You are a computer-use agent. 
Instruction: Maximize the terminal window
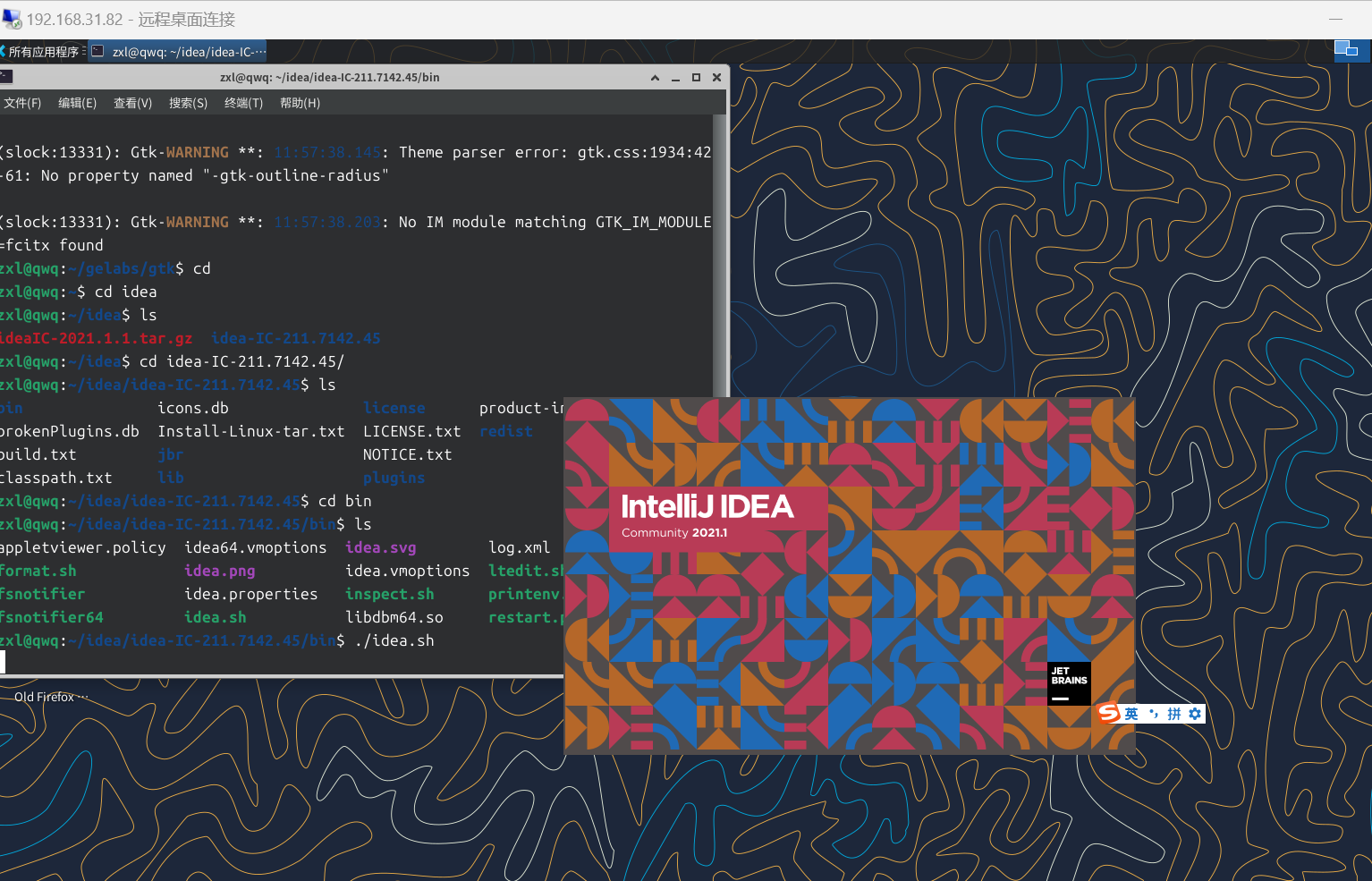click(696, 78)
